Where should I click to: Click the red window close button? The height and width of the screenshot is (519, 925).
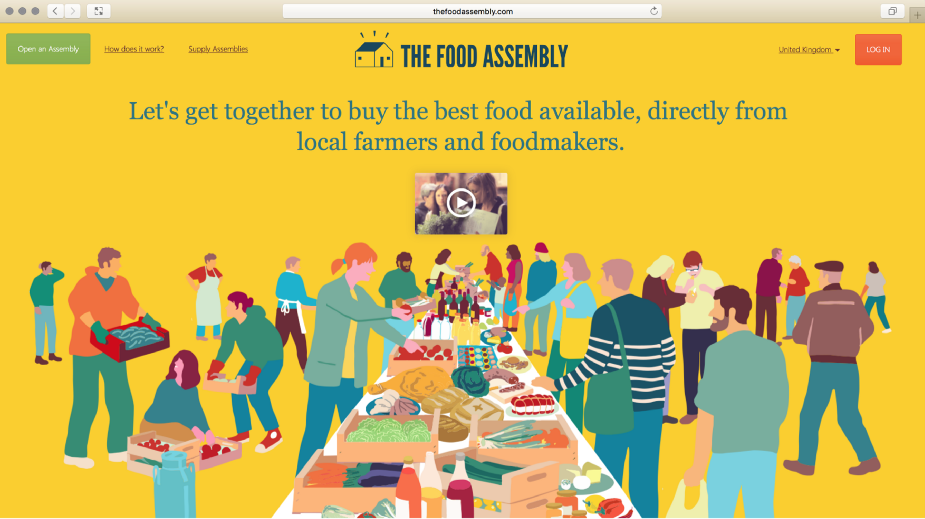click(9, 11)
